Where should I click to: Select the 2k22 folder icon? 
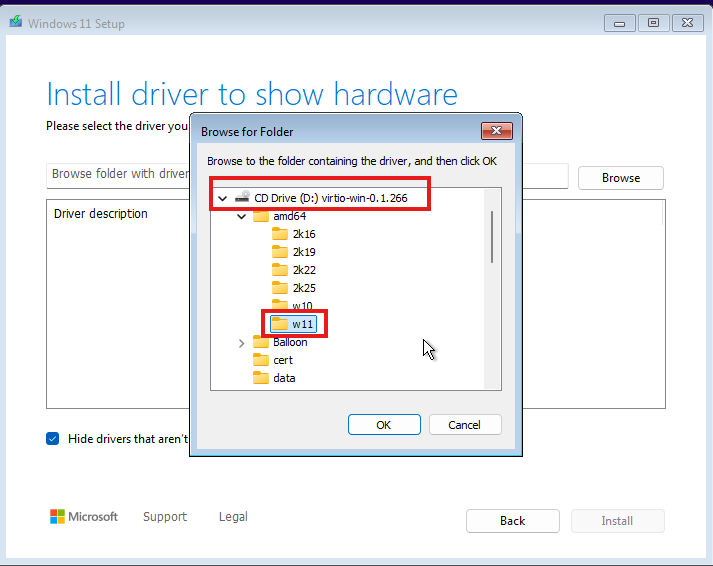pyautogui.click(x=280, y=270)
